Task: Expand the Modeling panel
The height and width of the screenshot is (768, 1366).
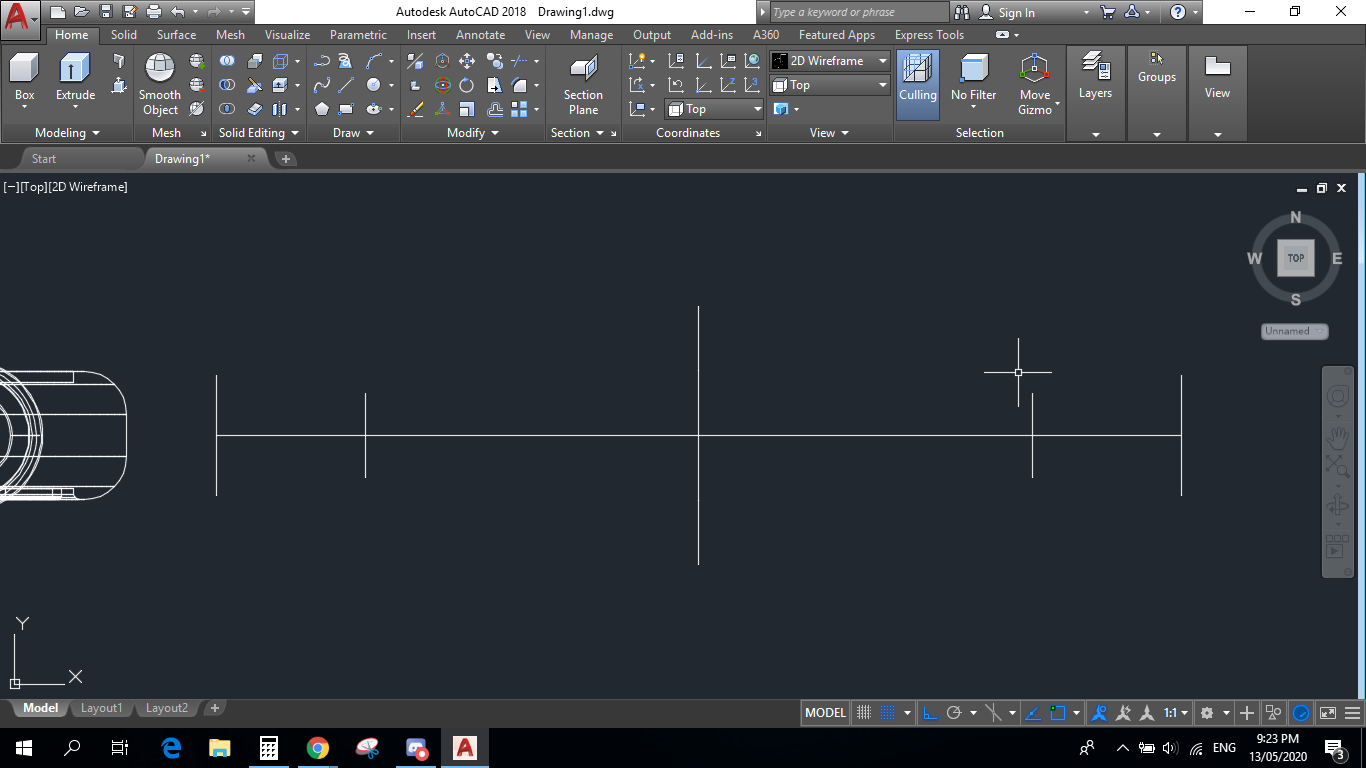Action: 67,133
